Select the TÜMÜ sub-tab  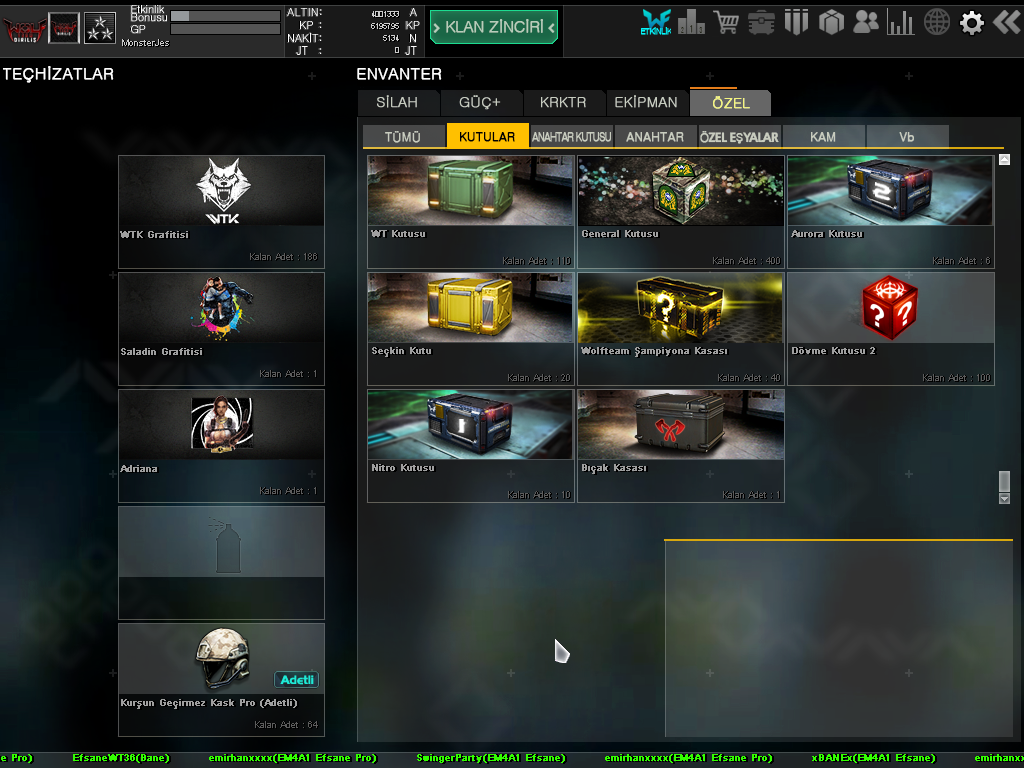(402, 137)
